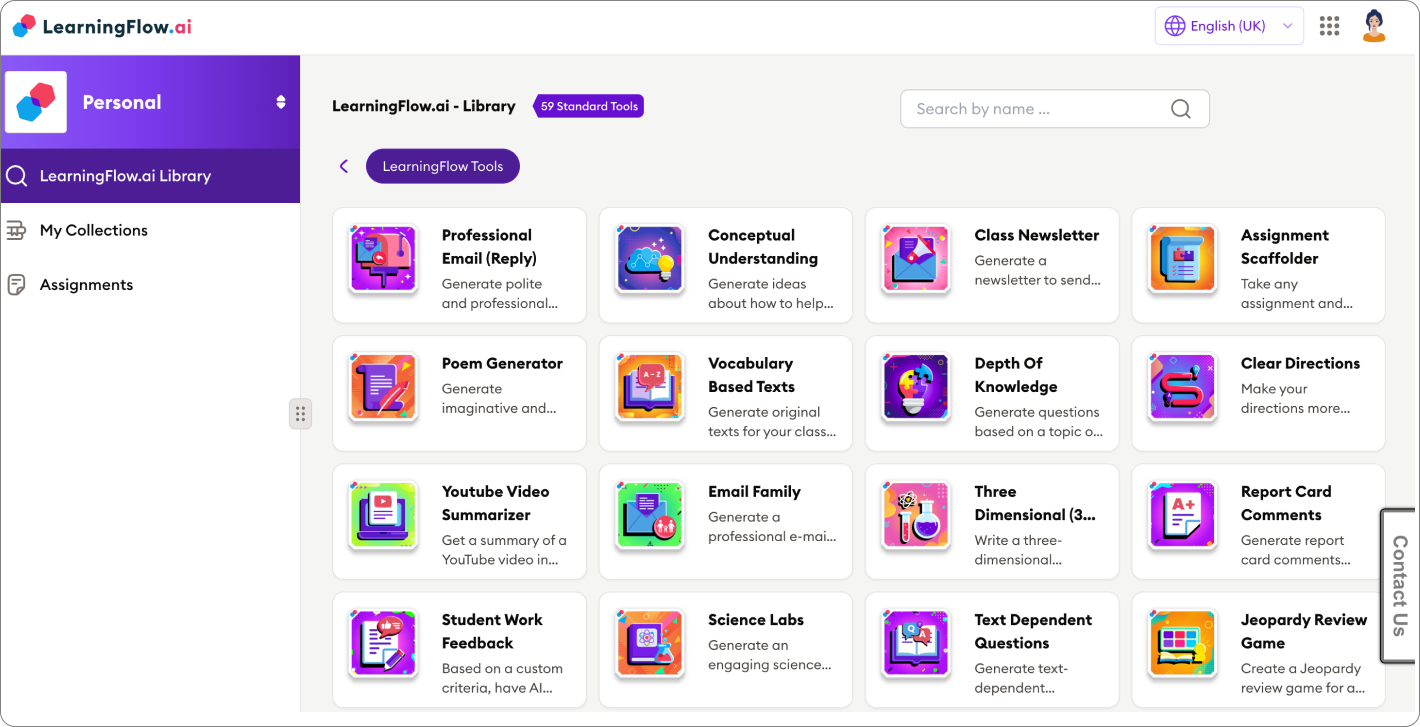Open the Three Dimensional tool icon

[916, 515]
